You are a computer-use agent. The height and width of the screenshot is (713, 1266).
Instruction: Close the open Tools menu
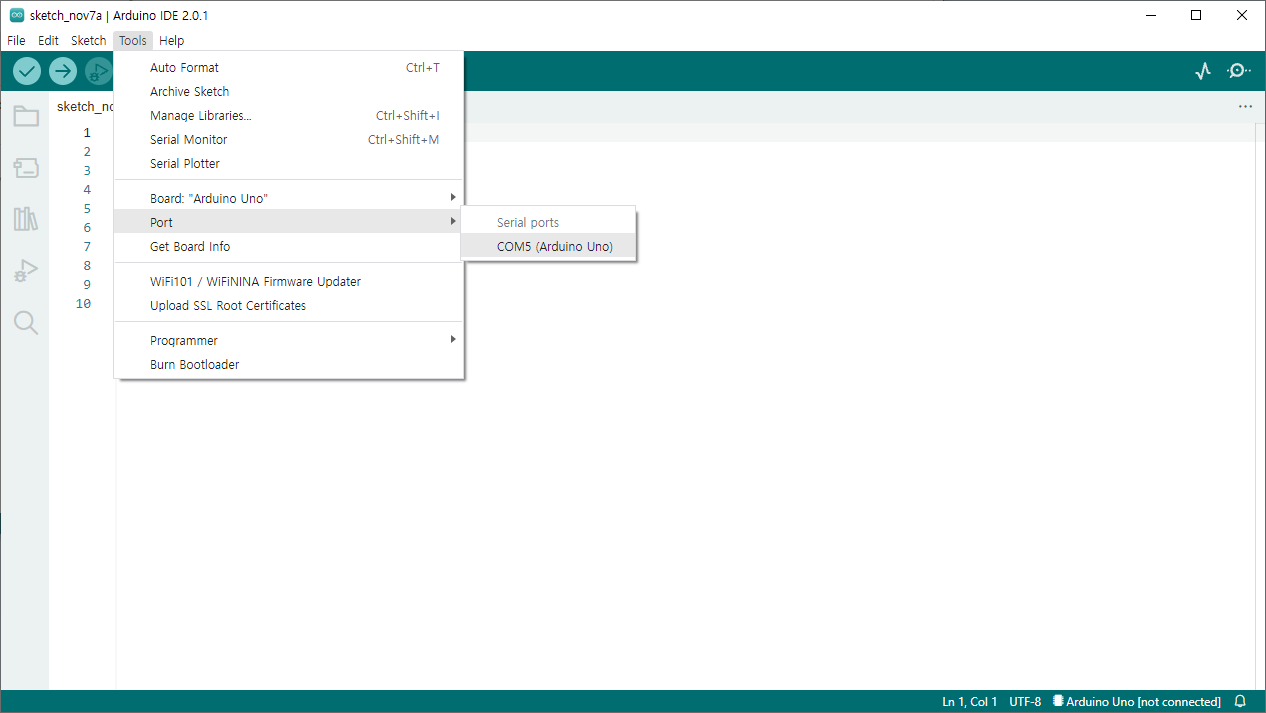[x=133, y=41]
